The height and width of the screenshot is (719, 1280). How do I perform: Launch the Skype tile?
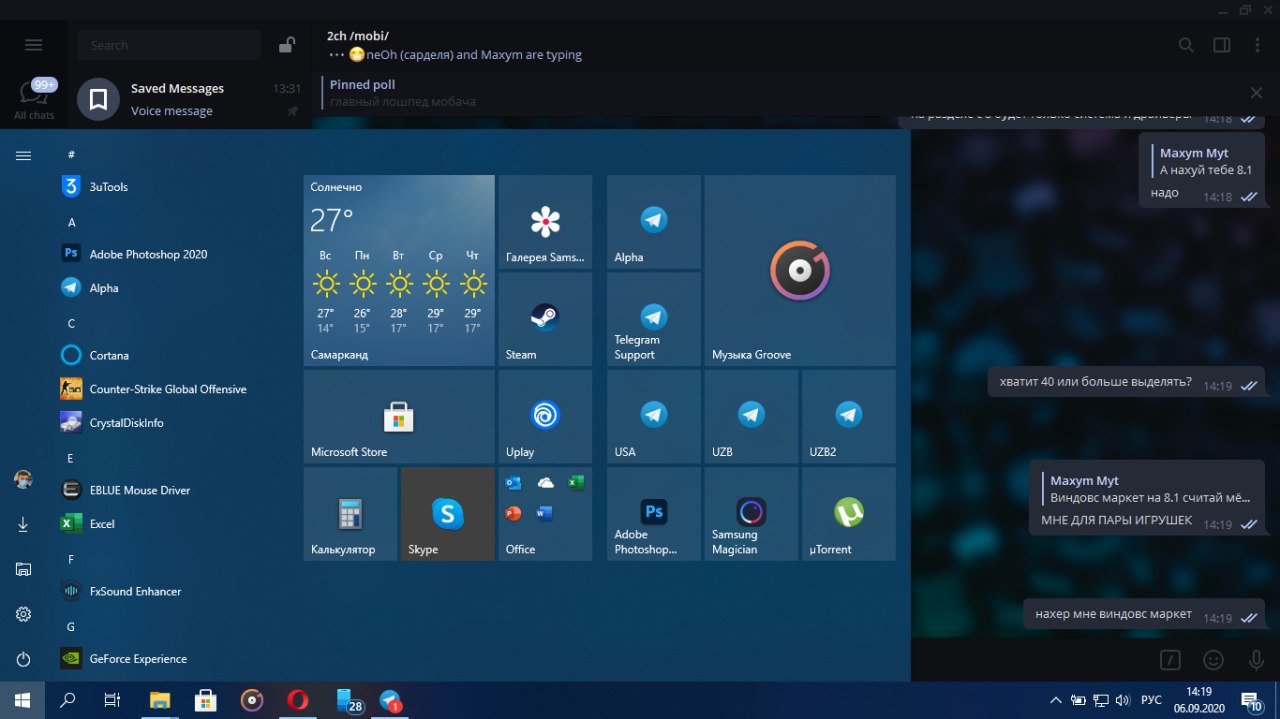pos(448,514)
